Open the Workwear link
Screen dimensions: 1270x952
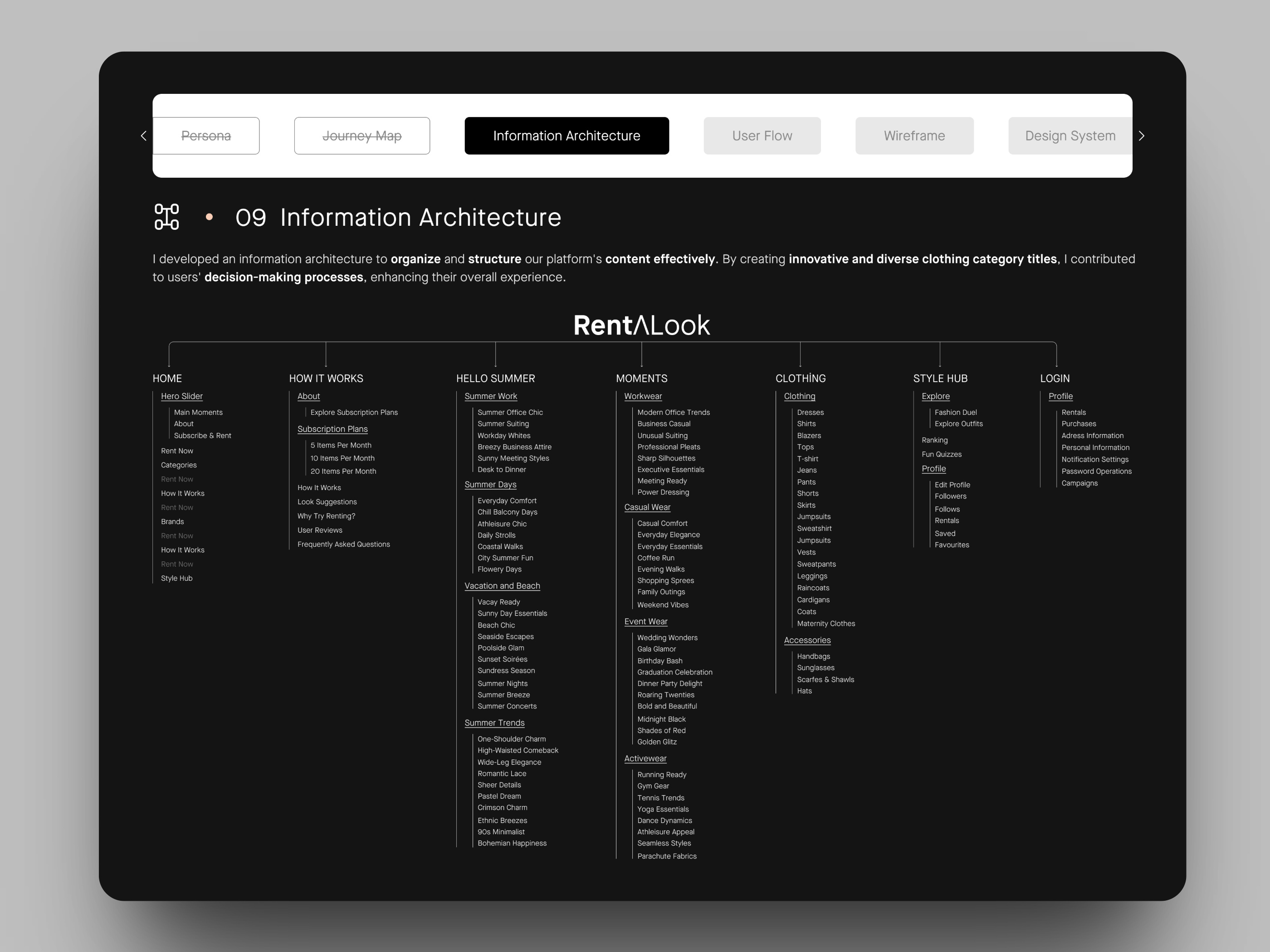click(x=643, y=397)
